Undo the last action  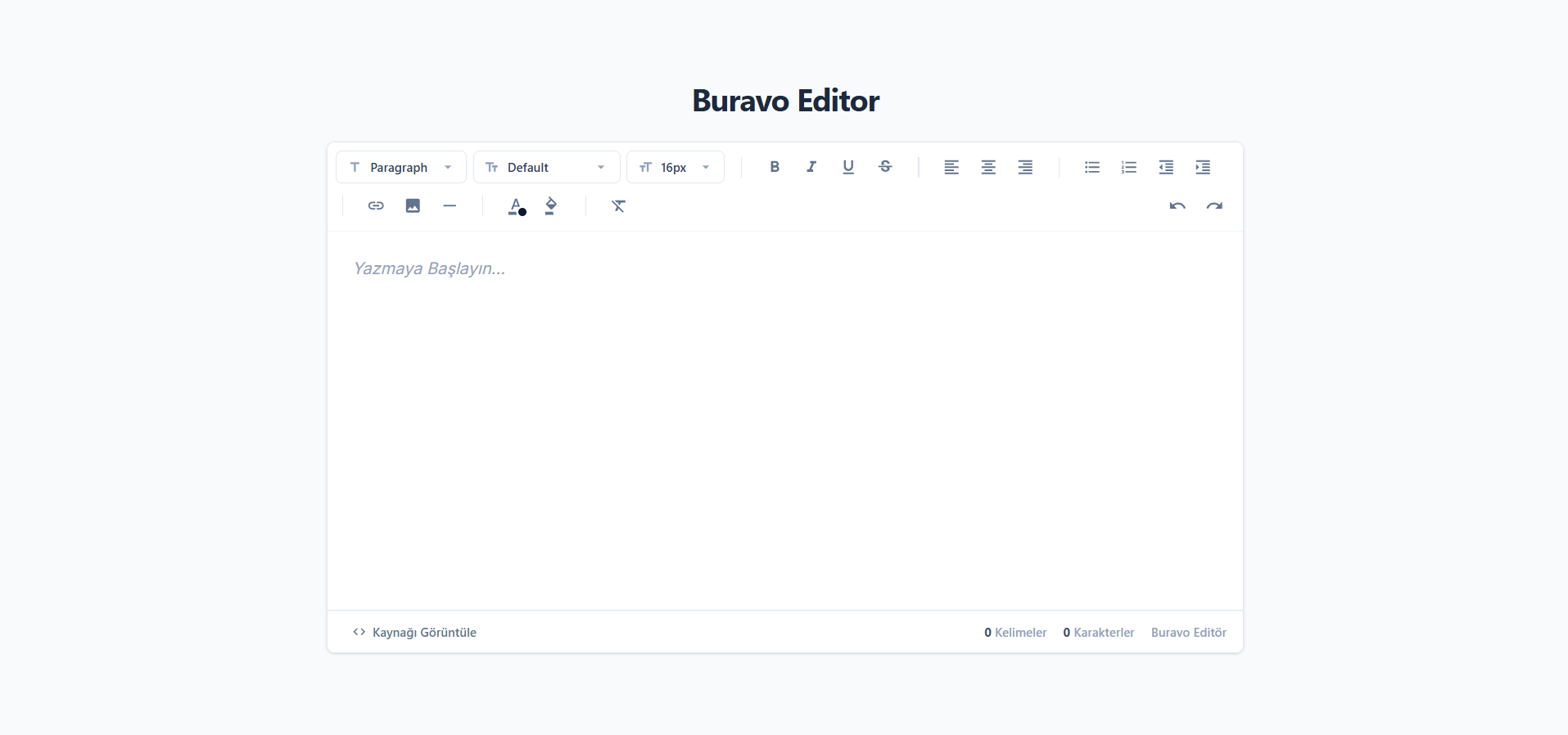pos(1177,205)
